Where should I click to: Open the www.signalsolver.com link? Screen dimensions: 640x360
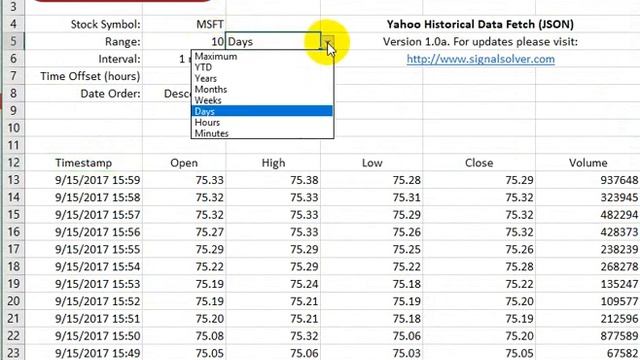tap(480, 59)
